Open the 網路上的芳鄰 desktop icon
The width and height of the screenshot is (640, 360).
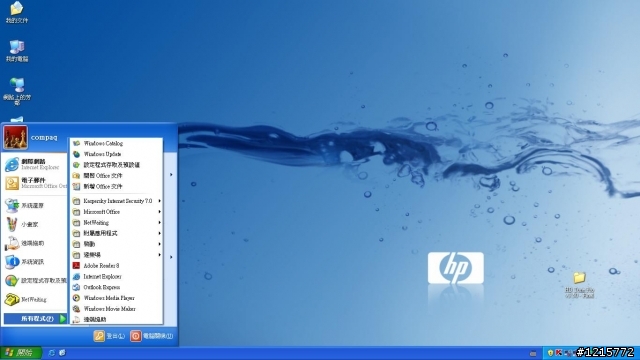click(x=17, y=91)
